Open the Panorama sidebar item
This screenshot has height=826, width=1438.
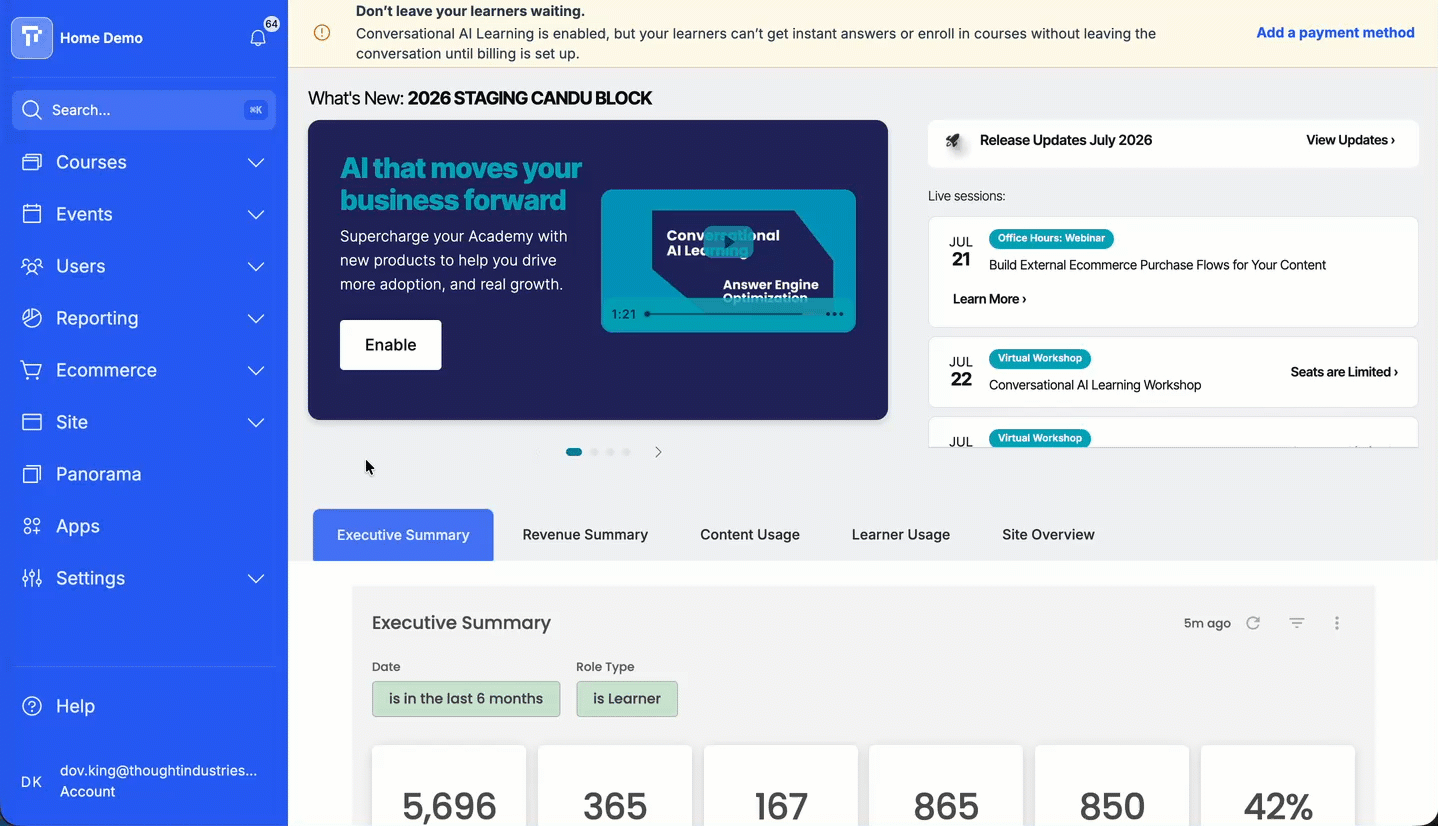pyautogui.click(x=144, y=474)
